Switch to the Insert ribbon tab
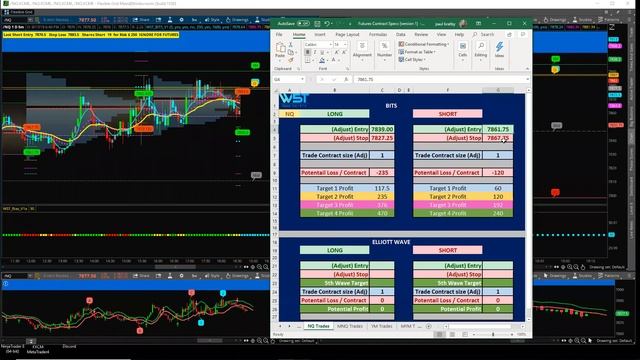Screen dimensions: 640x360 point(320,35)
